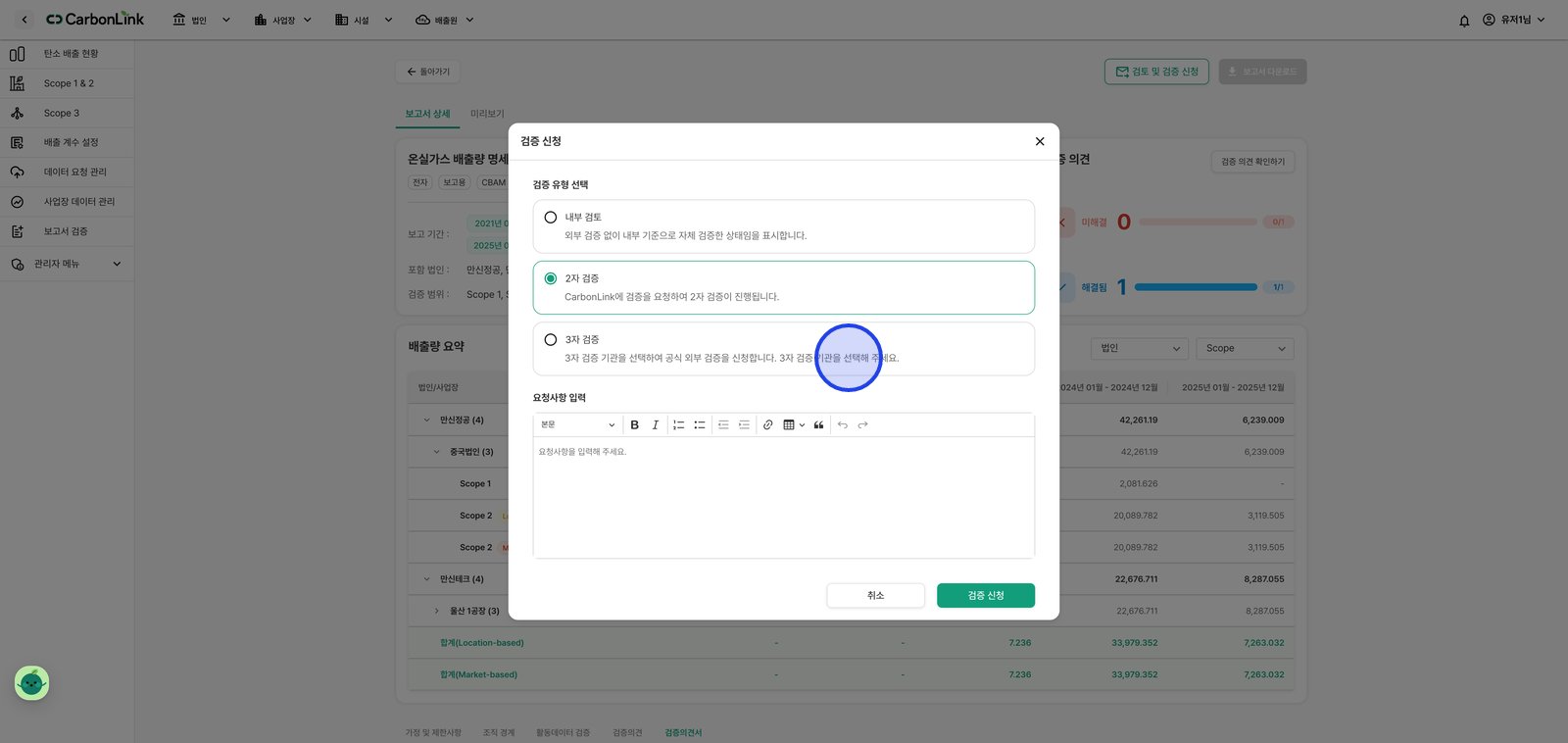Screen dimensions: 1568x743
Task: Toggle bold formatting in the editor
Action: (634, 425)
